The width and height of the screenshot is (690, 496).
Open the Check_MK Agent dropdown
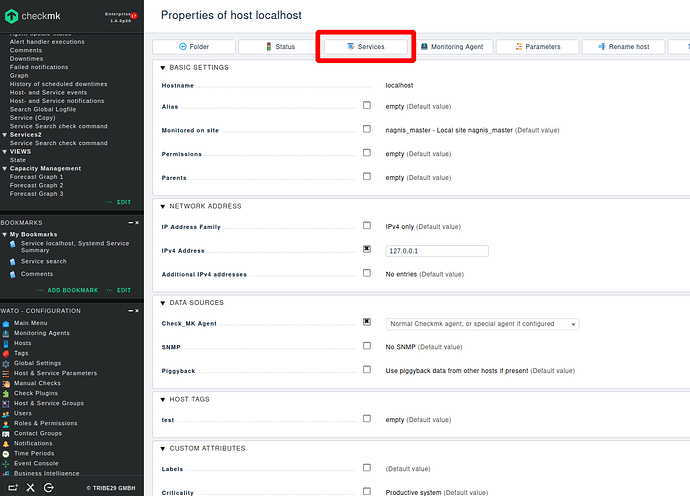[483, 324]
